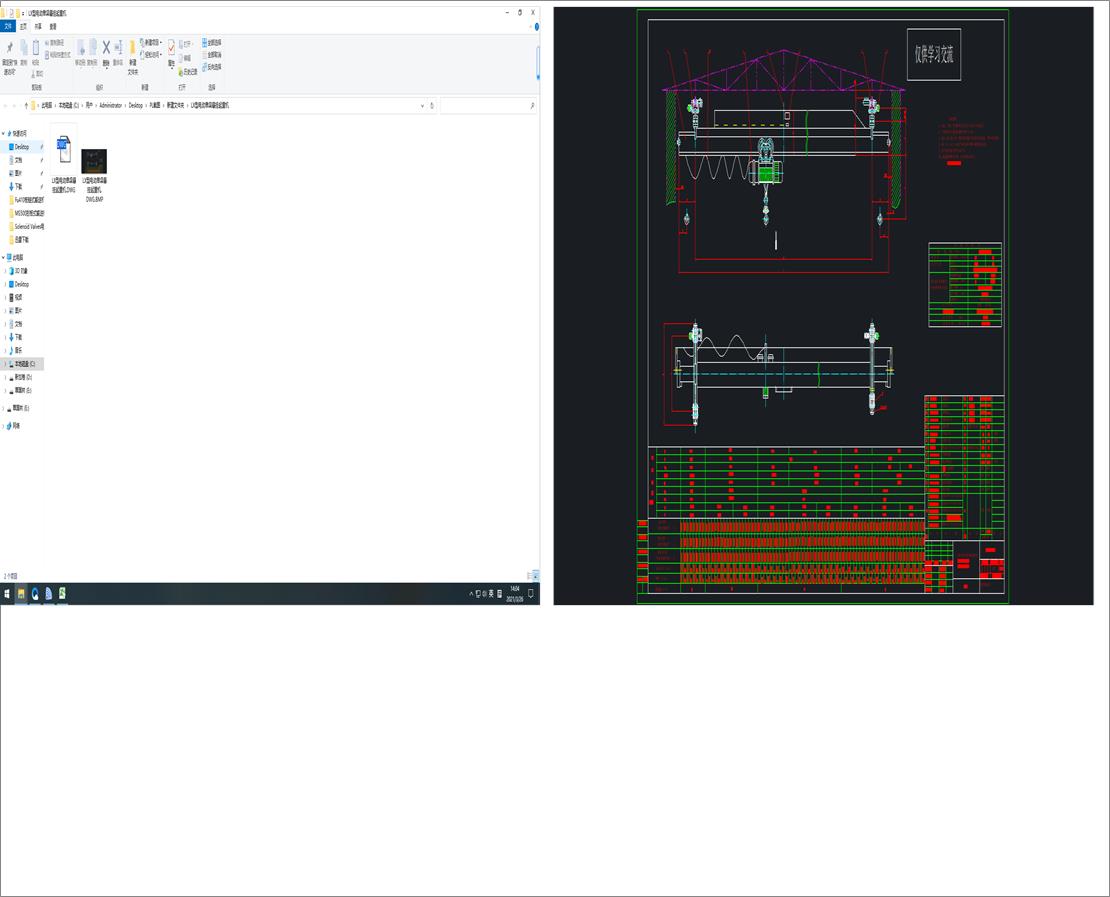
Task: Select the Paste icon on the Home ribbon
Action: [36, 52]
